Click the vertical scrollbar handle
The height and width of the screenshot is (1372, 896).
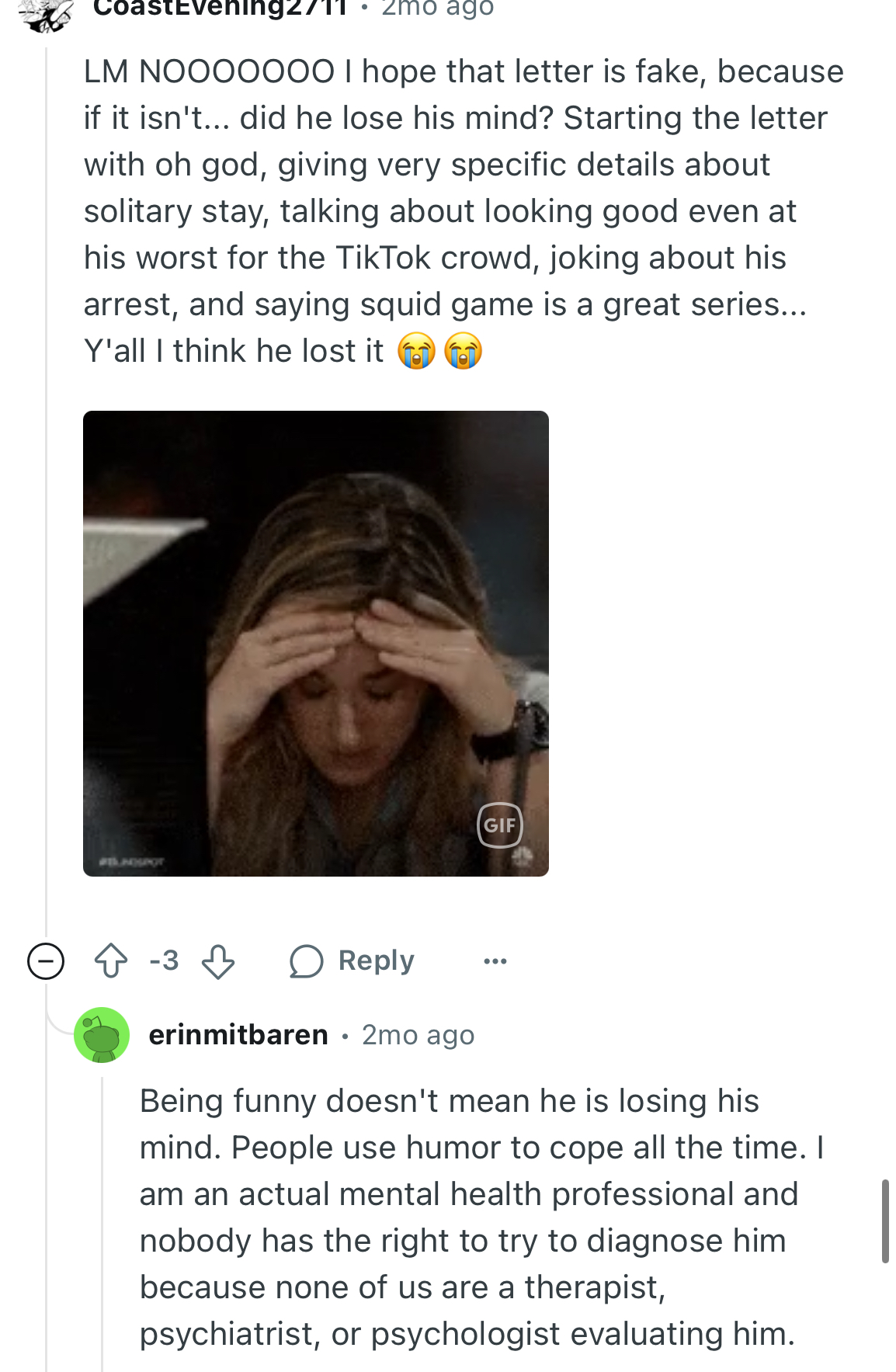885,1221
